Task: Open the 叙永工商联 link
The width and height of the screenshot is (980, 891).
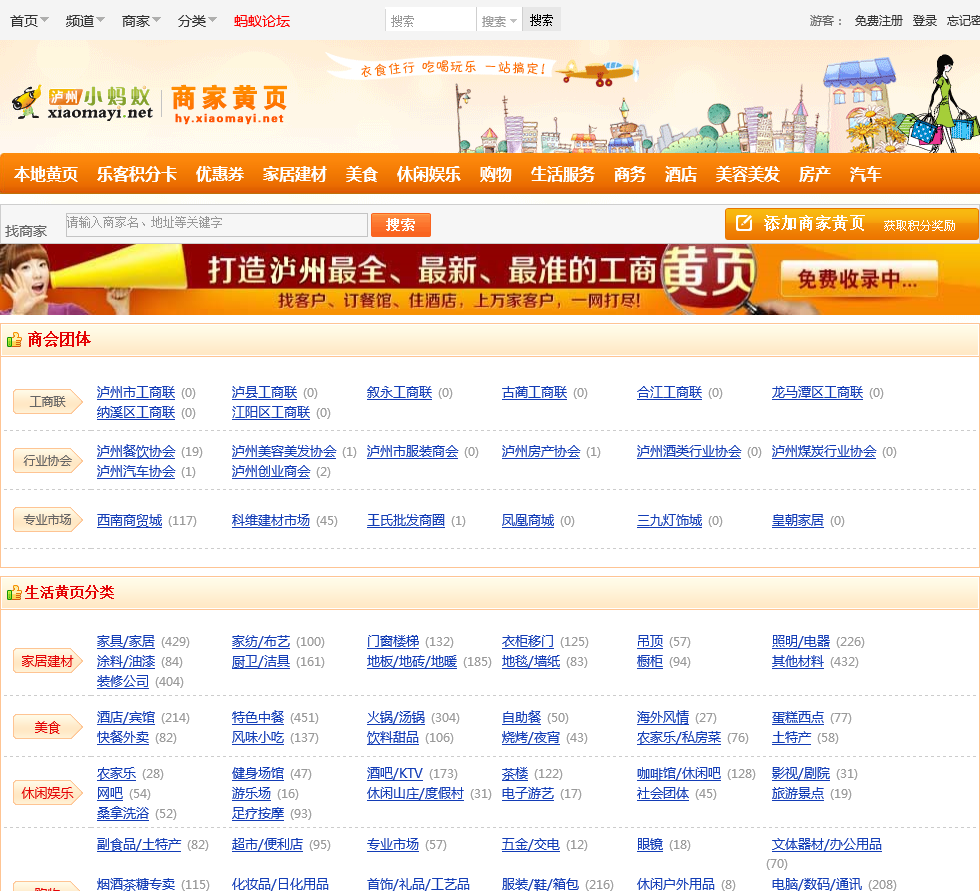Action: coord(399,392)
